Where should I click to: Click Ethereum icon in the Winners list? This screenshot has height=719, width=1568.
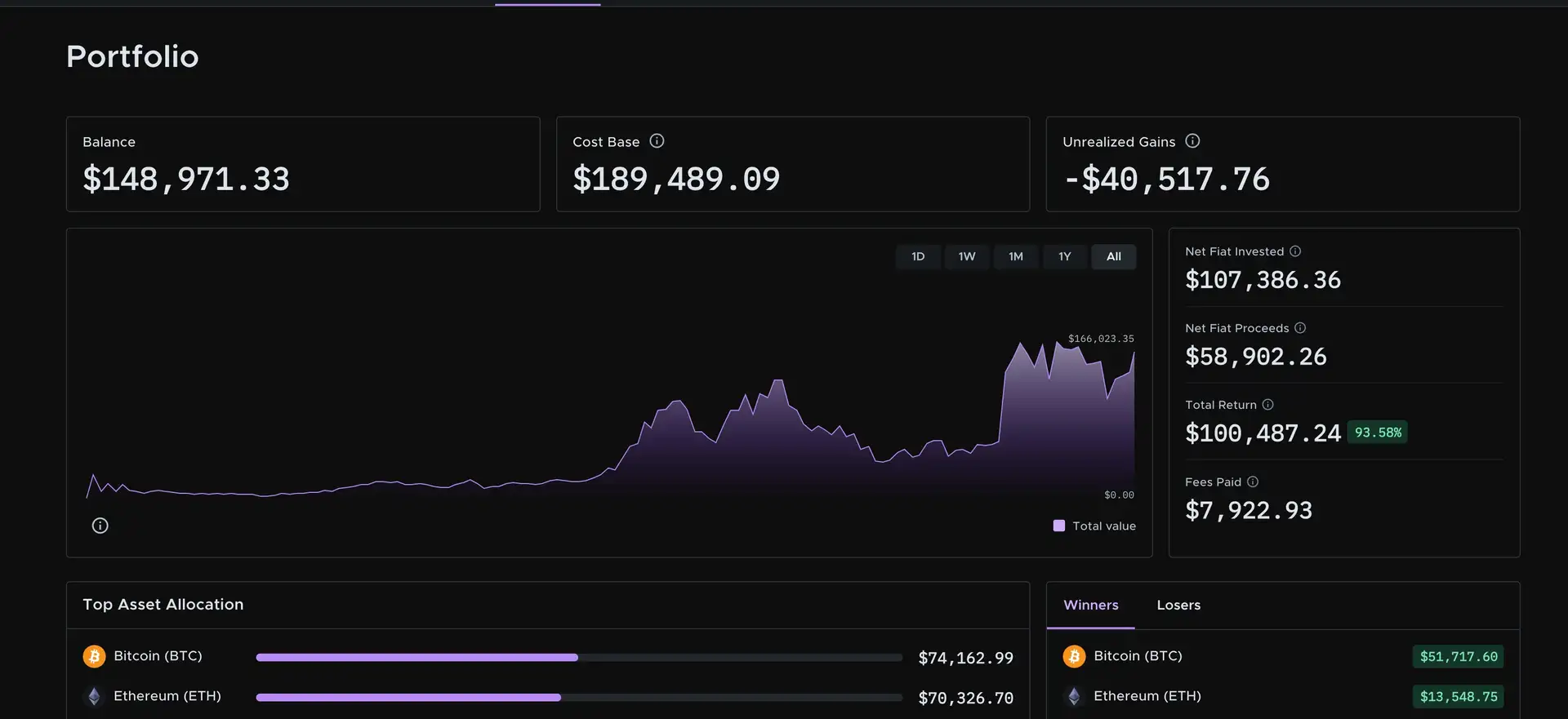click(x=1074, y=696)
